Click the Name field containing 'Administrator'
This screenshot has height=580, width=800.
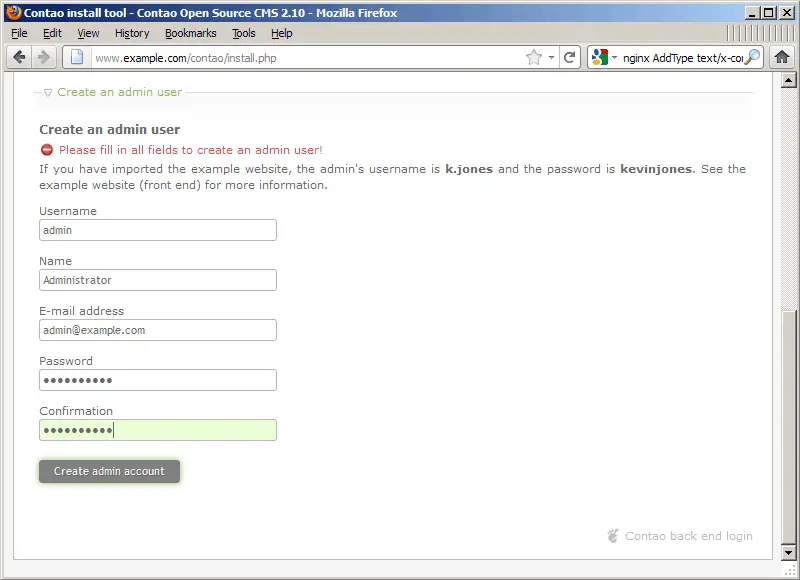tap(157, 280)
